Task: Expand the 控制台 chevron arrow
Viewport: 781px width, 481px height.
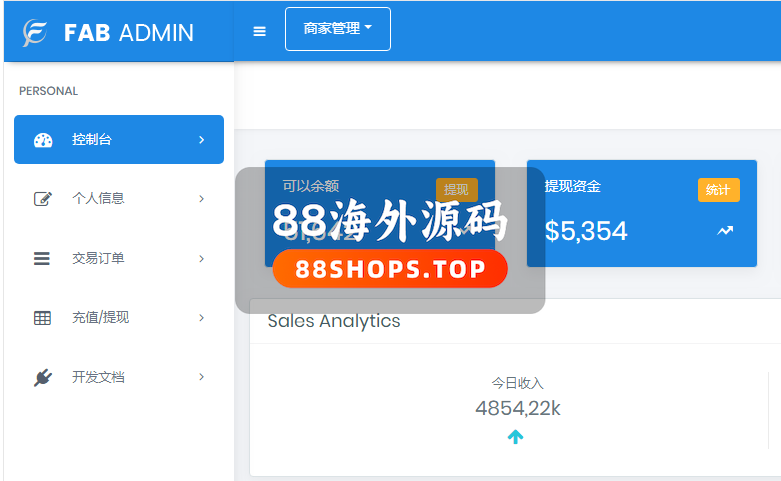Action: pyautogui.click(x=201, y=140)
